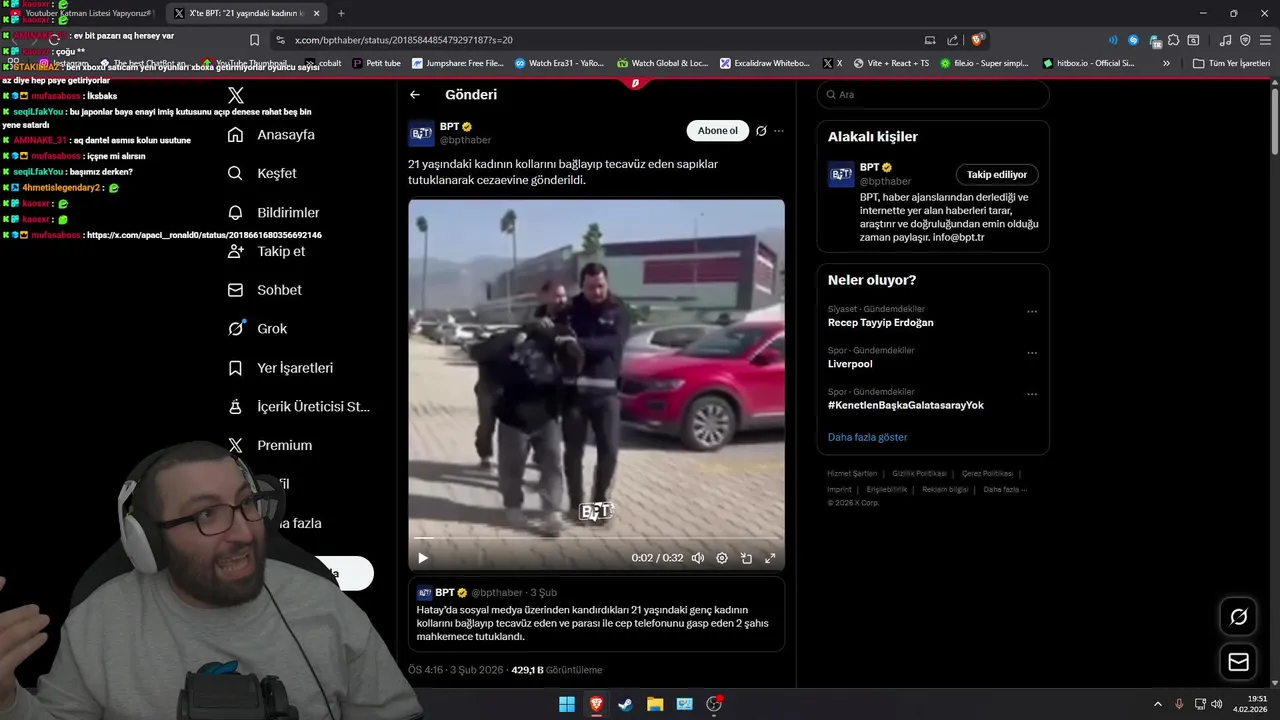1280x720 pixels.
Task: Open Recep Tayyip Erdoğan trend
Action: click(881, 323)
